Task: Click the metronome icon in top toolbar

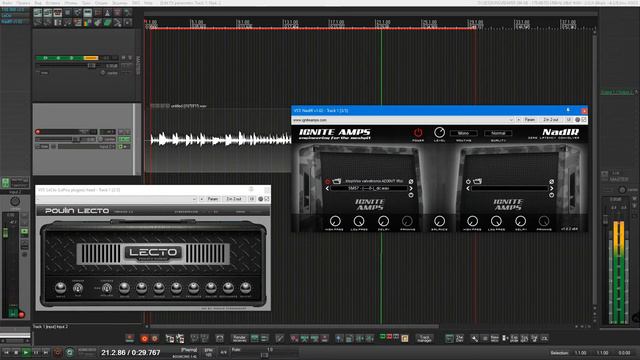Action: (107, 13)
